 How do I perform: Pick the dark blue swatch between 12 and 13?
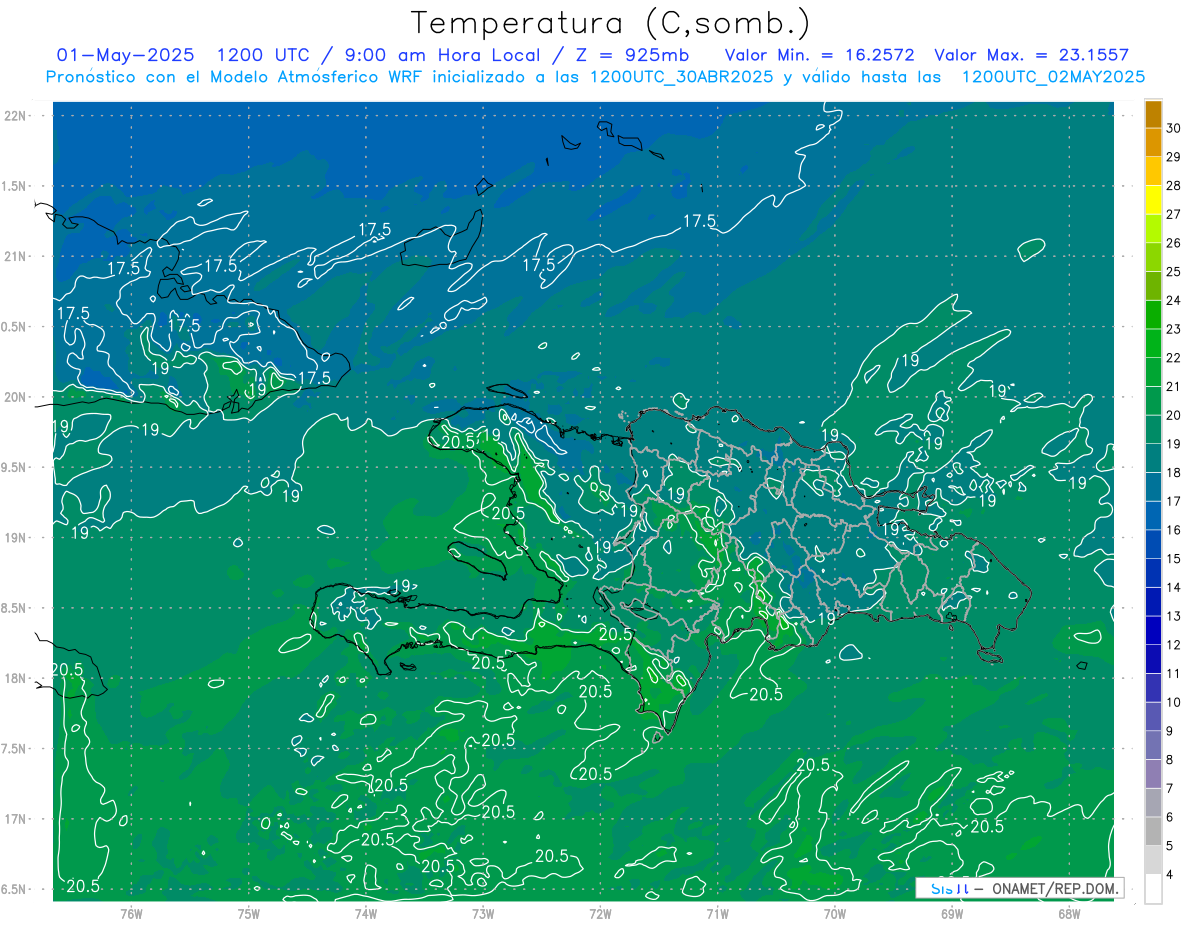[x=1154, y=630]
